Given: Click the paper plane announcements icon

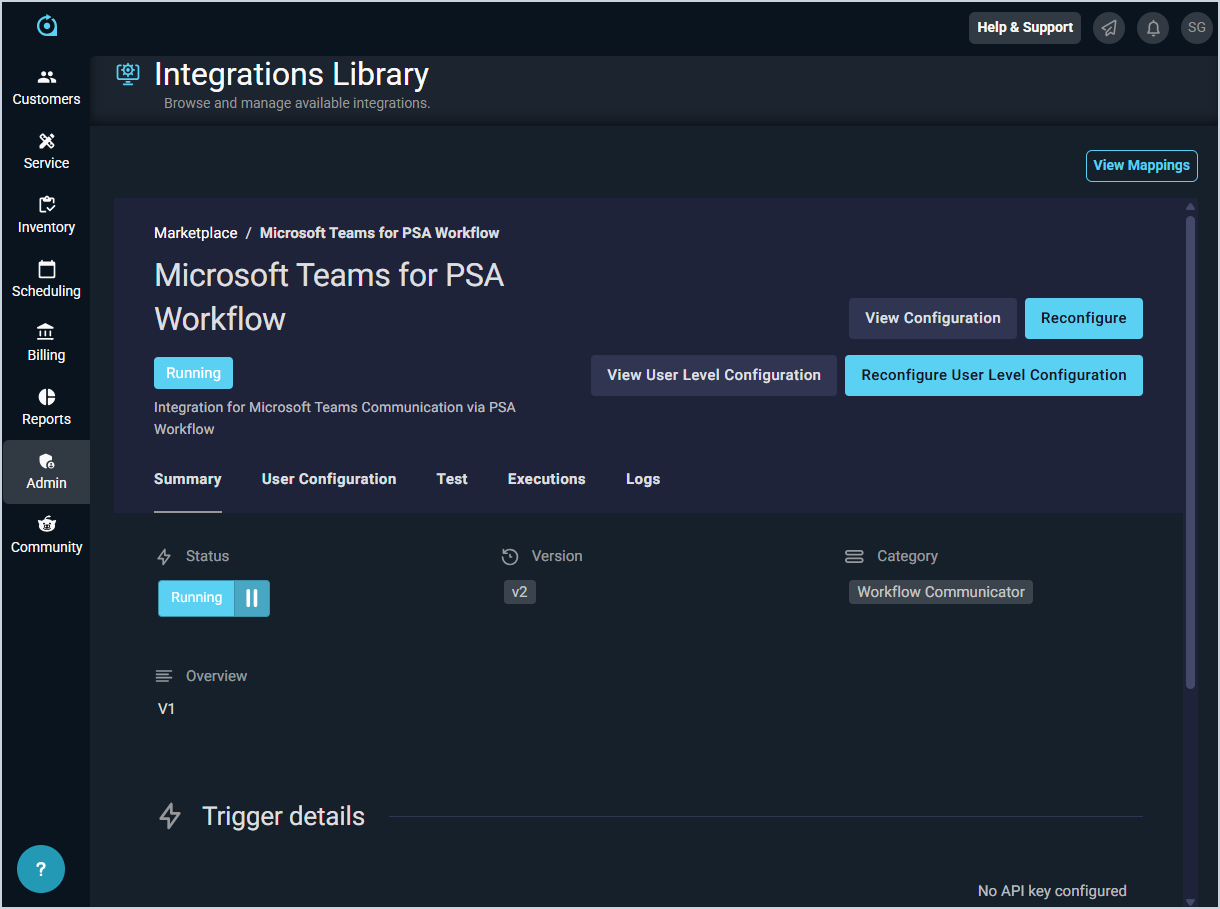Looking at the screenshot, I should (1109, 28).
